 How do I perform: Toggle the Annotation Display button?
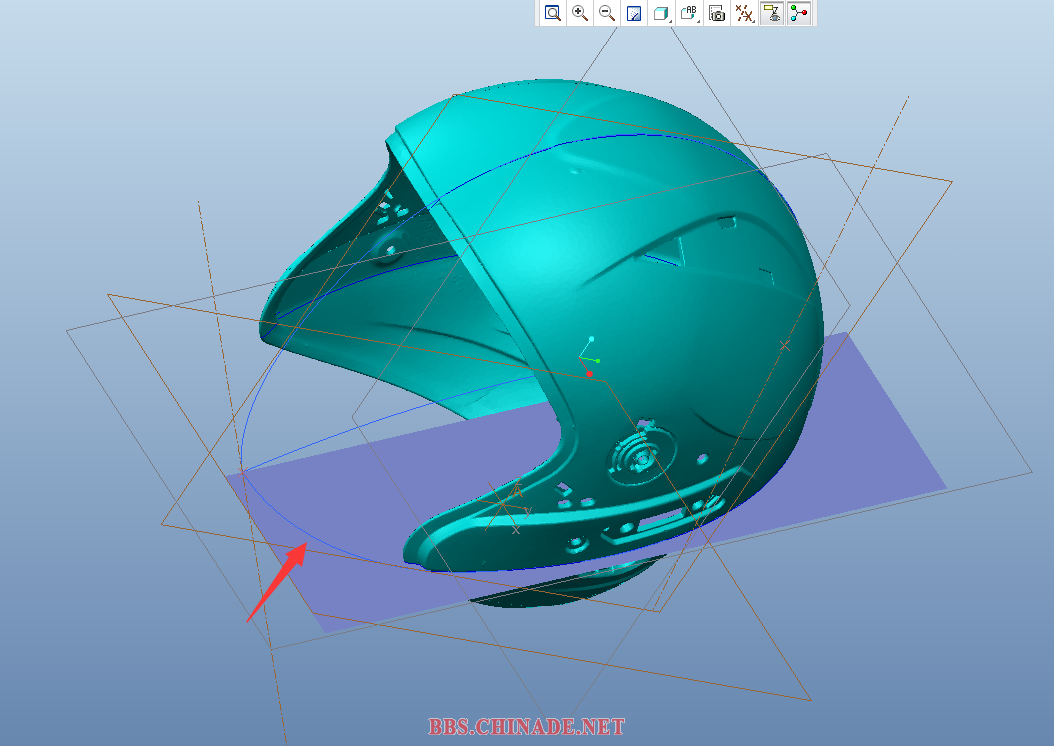click(772, 13)
